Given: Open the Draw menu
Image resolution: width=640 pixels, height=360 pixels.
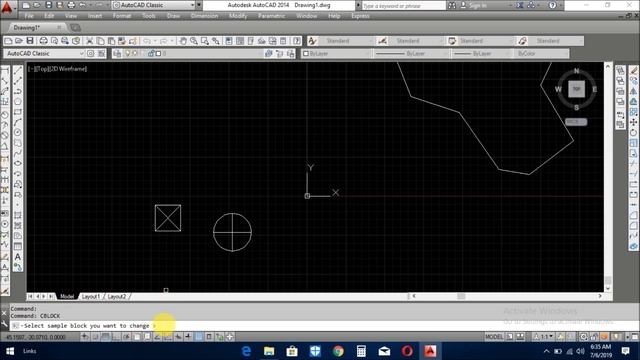Looking at the screenshot, I should pos(173,16).
